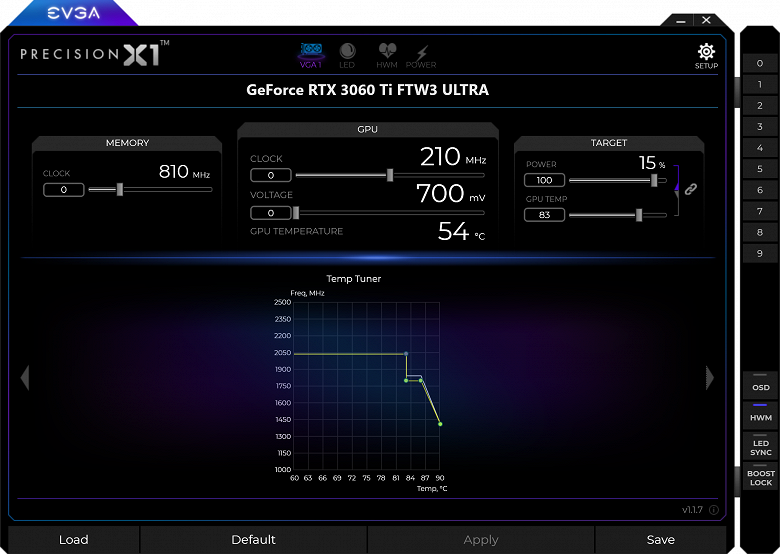Click the GPU clock slider handle
This screenshot has height=554, width=780.
click(x=390, y=175)
